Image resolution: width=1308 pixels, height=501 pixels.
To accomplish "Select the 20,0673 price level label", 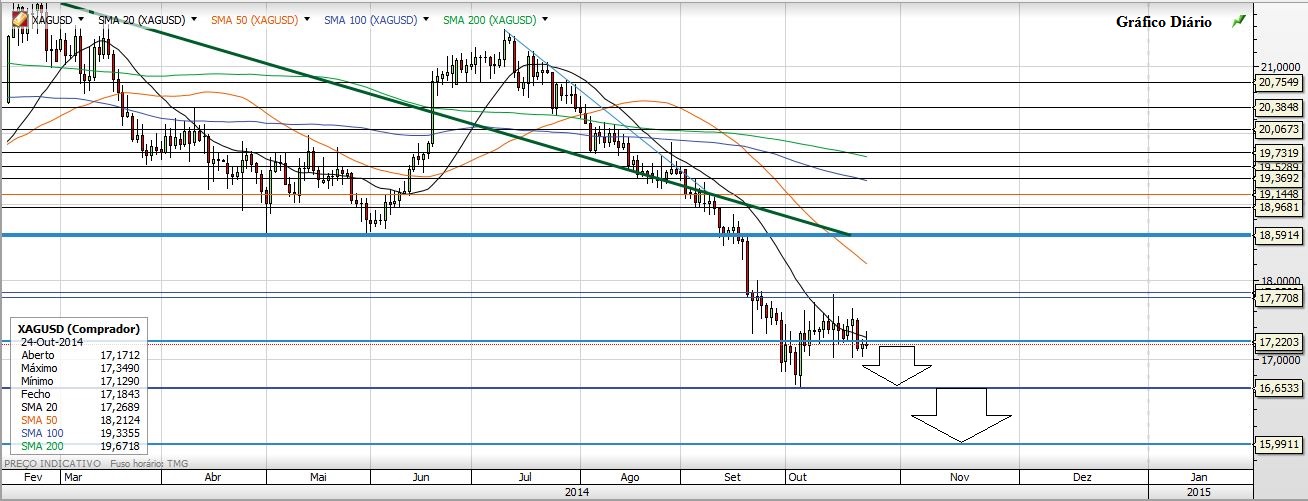I will [x=1278, y=129].
